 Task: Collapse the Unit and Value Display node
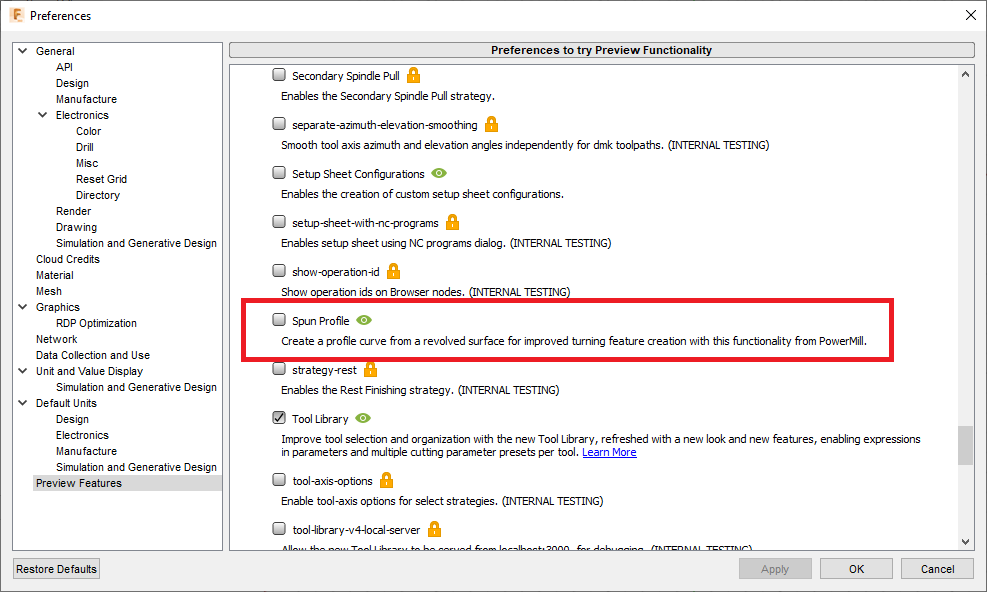pyautogui.click(x=23, y=371)
